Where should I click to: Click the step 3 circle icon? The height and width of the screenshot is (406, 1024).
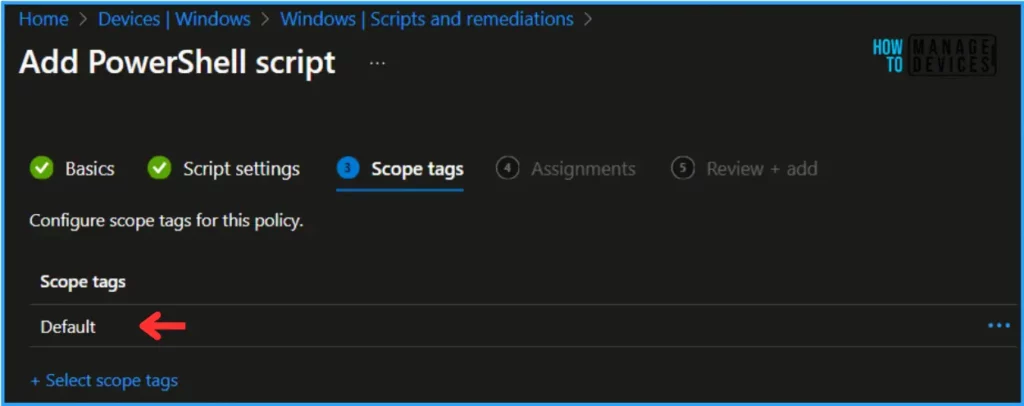(x=347, y=168)
